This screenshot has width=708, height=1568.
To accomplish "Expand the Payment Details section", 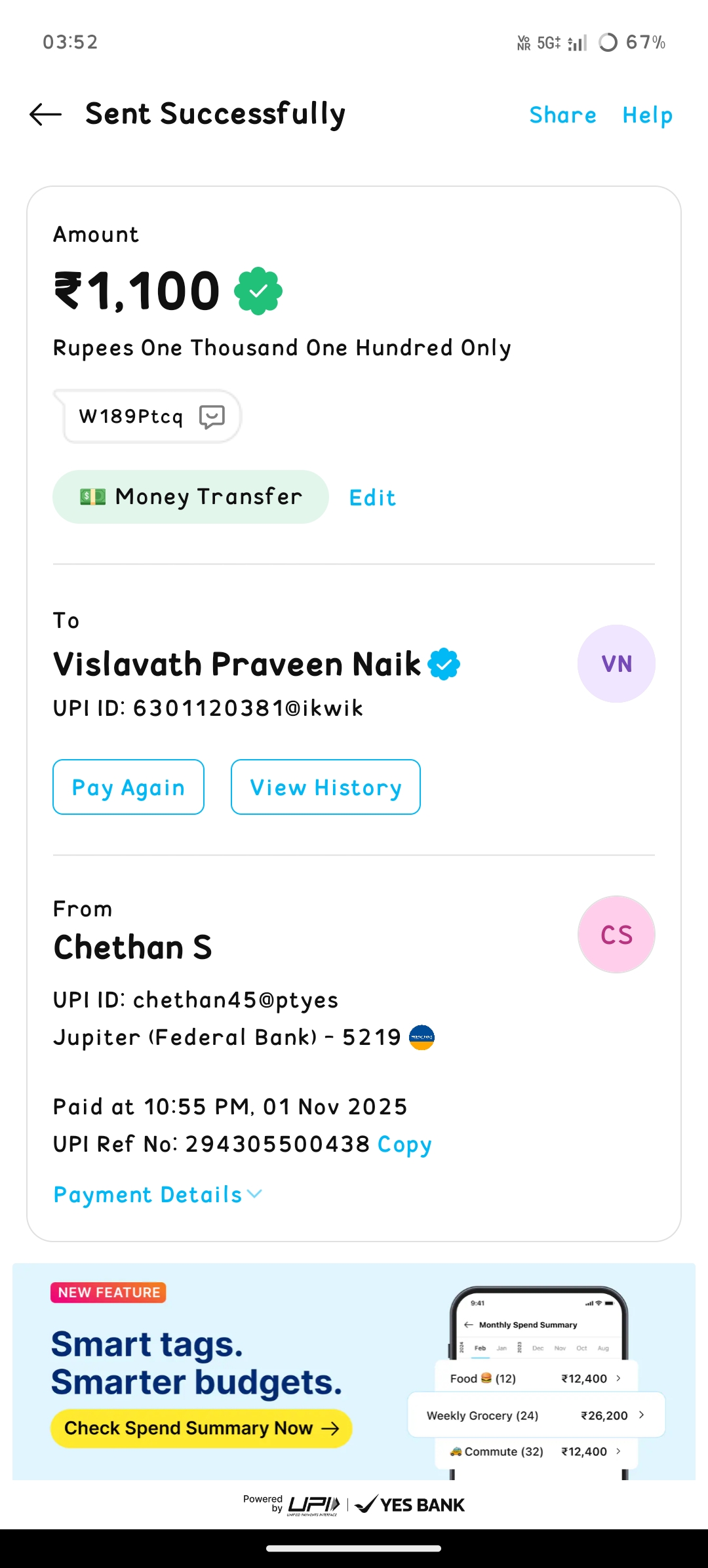I will pos(157,1194).
